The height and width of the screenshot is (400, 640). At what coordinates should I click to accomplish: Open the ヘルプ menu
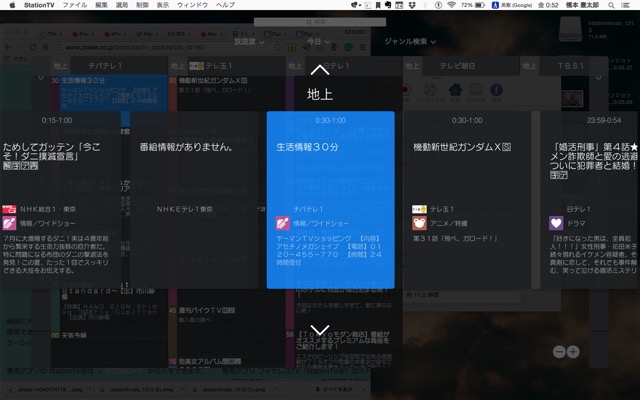(x=225, y=5)
